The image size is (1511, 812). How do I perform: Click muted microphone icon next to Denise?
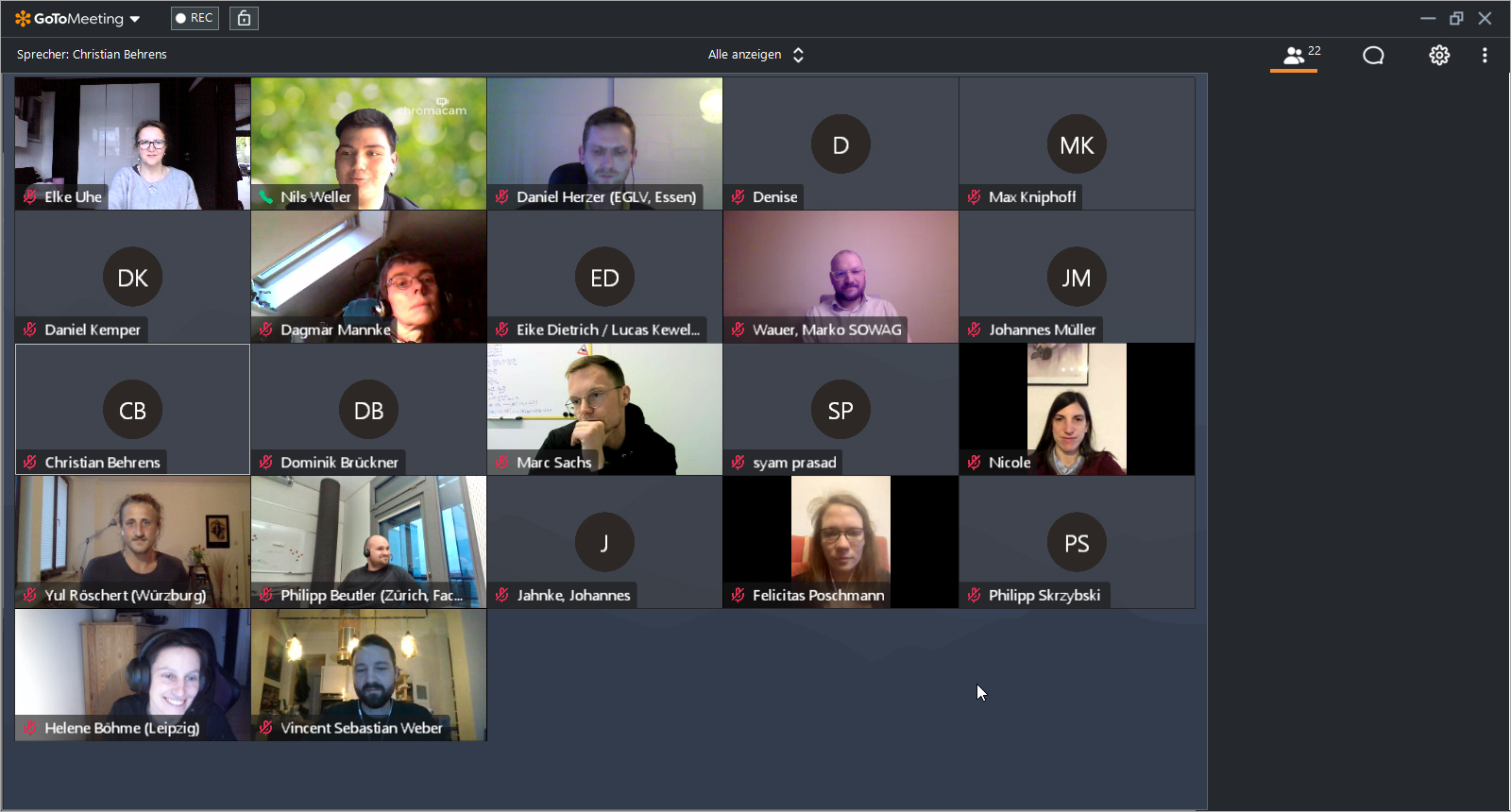point(739,197)
